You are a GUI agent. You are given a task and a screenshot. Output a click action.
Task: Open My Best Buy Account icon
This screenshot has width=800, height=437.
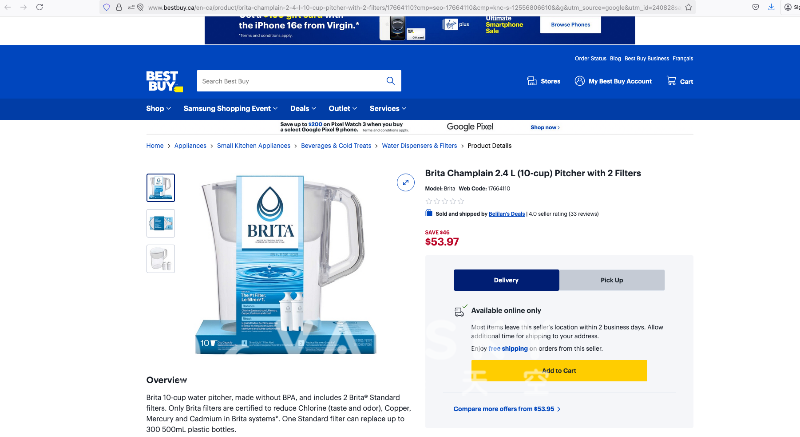(x=580, y=81)
